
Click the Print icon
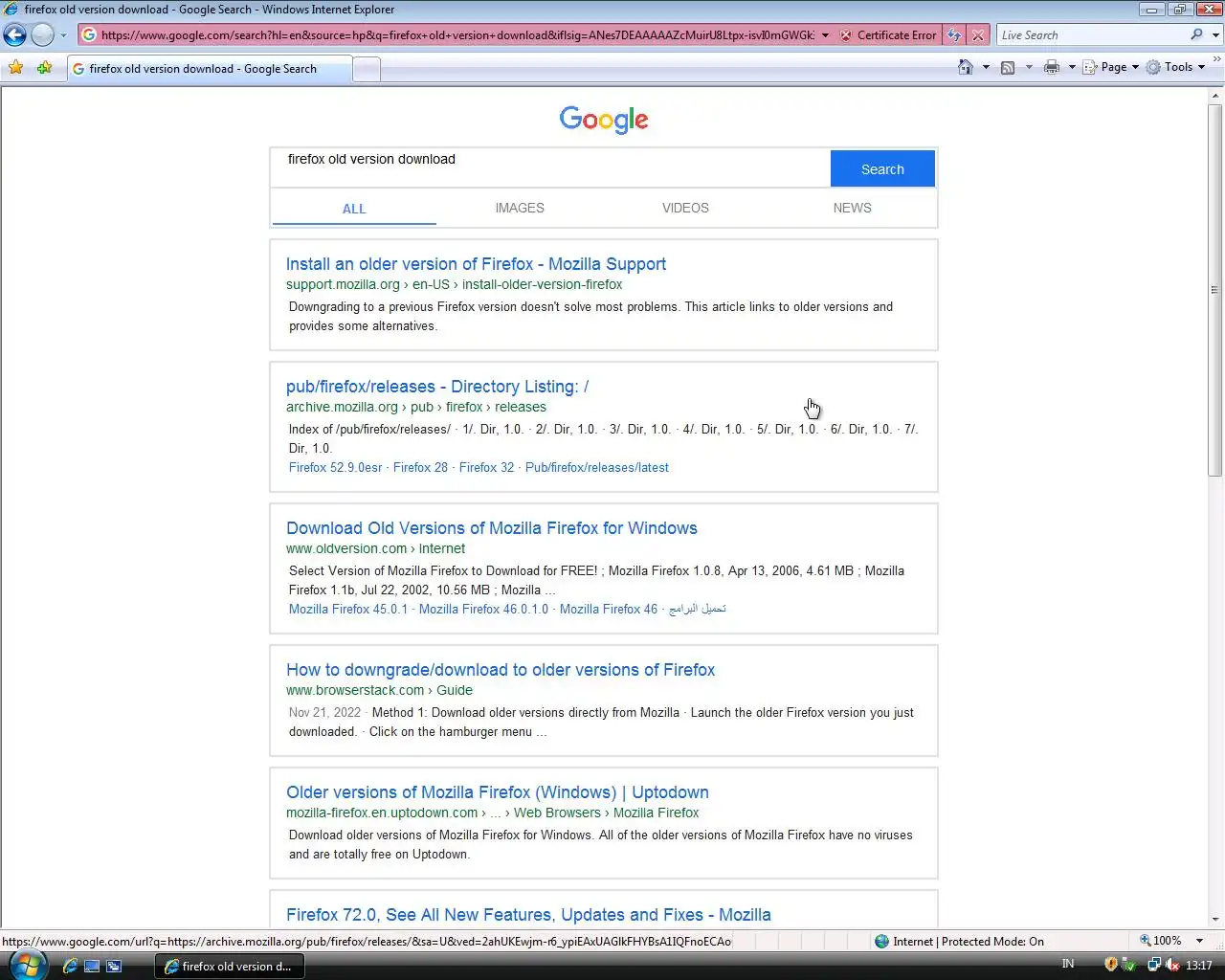1052,67
